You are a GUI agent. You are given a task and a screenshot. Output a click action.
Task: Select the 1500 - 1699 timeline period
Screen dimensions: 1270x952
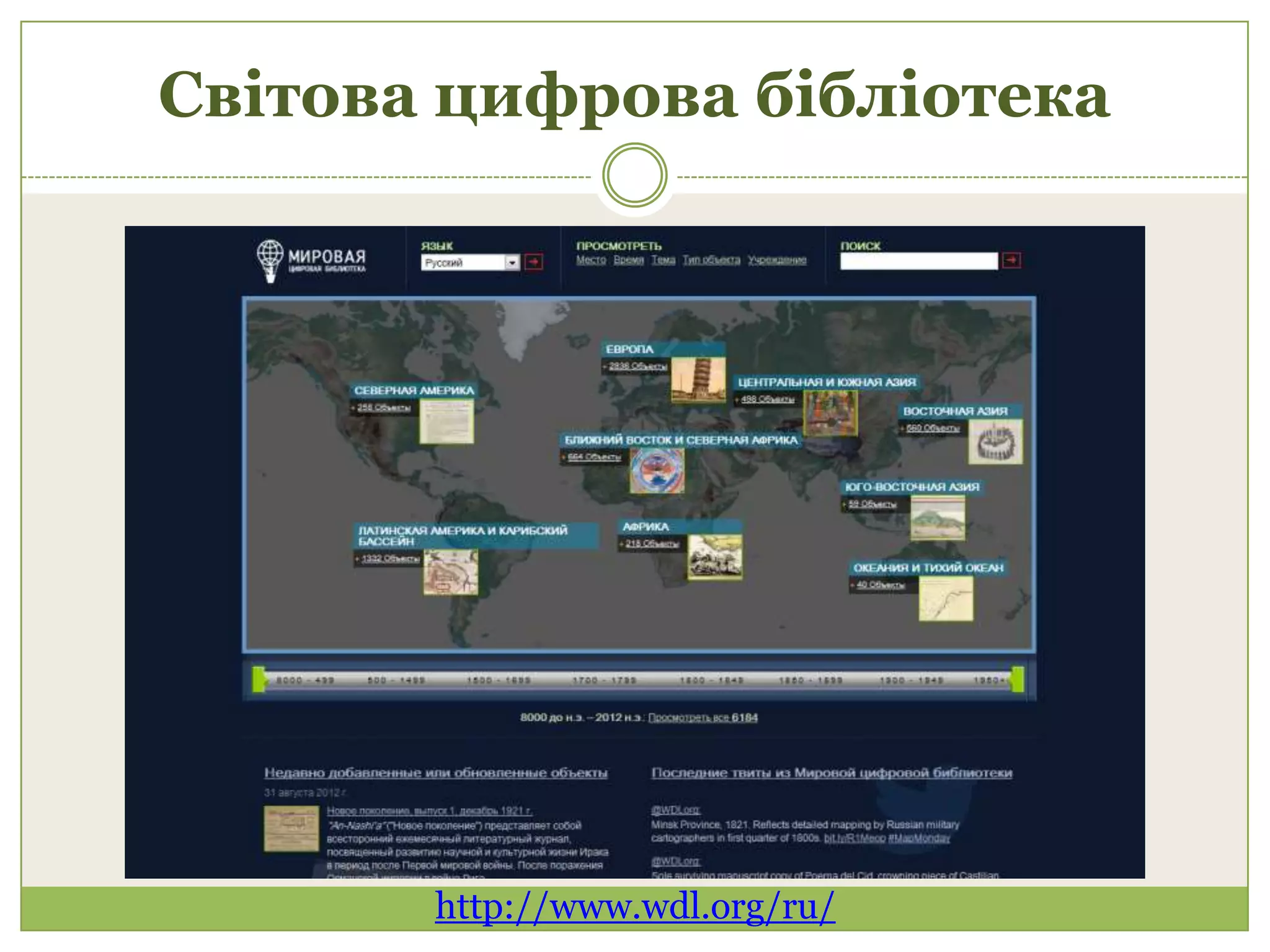tap(499, 681)
